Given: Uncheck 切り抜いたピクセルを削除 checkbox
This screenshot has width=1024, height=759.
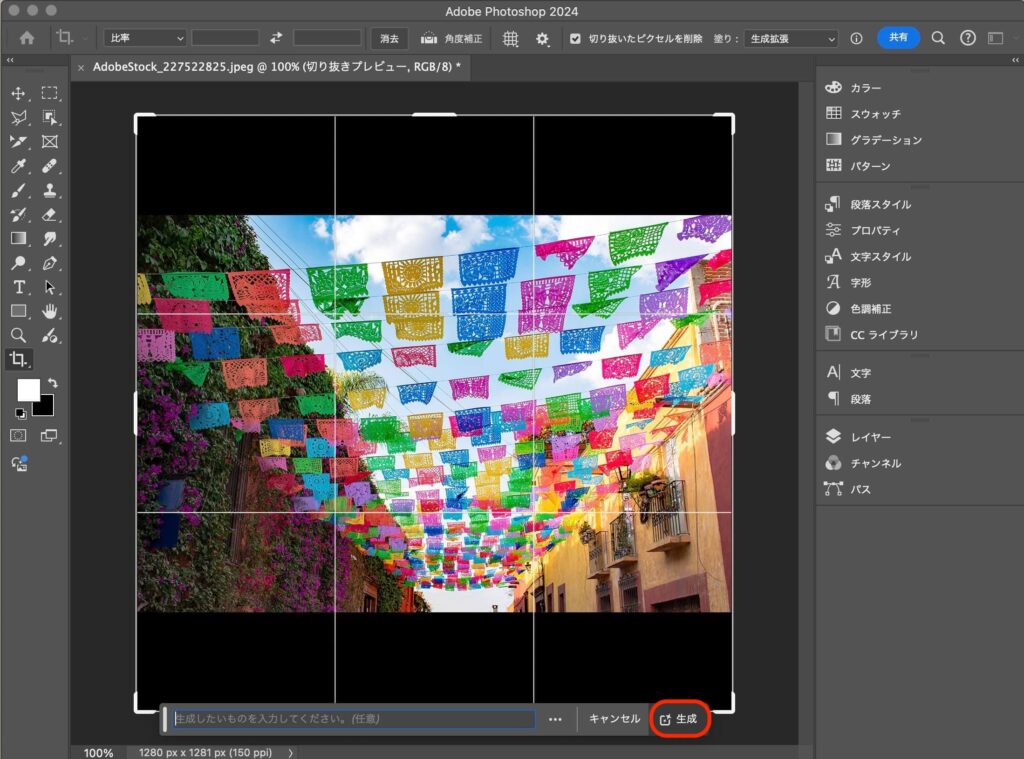Looking at the screenshot, I should (x=574, y=39).
